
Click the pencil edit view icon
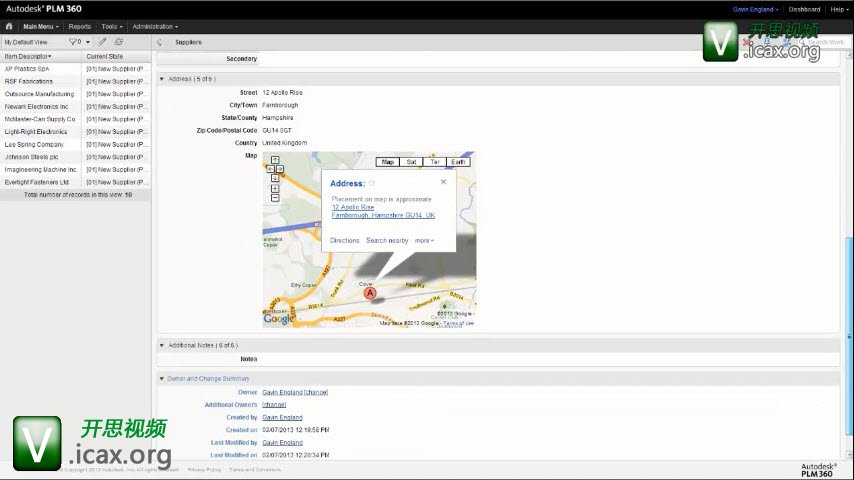[102, 42]
